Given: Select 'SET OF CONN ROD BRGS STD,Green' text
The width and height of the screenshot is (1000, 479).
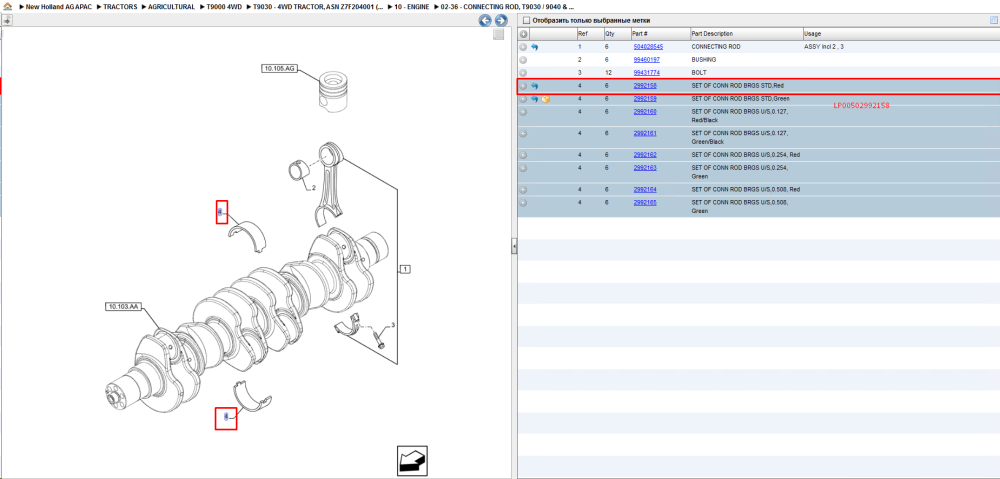Looking at the screenshot, I should tap(740, 99).
